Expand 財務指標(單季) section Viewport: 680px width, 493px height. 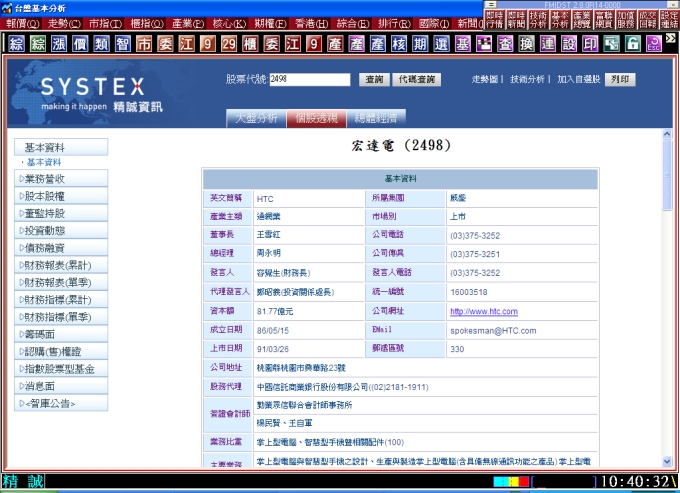61,317
